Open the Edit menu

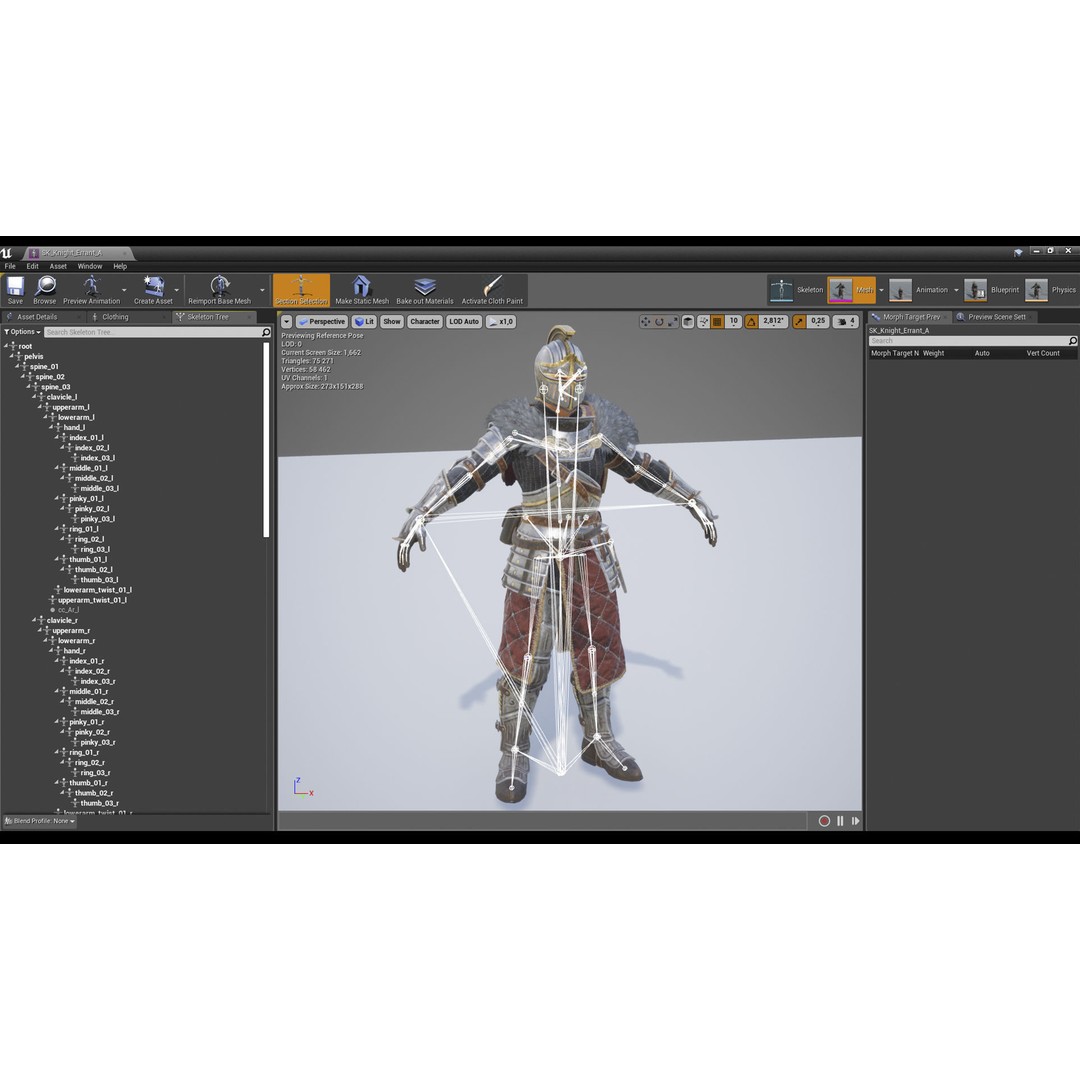32,266
